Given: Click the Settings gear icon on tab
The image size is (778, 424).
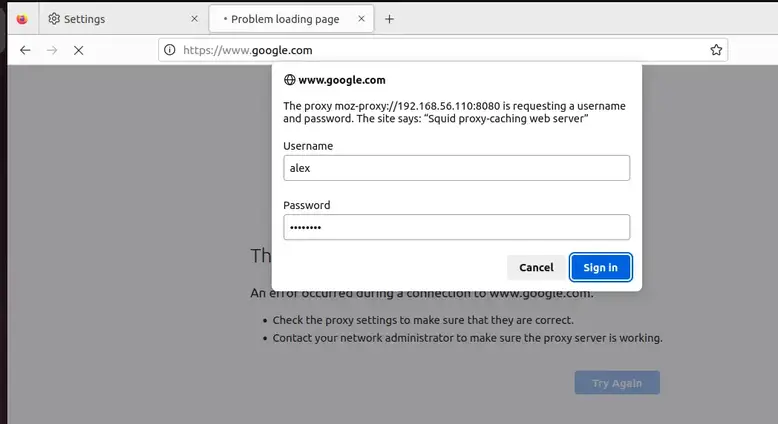Looking at the screenshot, I should click(x=54, y=19).
